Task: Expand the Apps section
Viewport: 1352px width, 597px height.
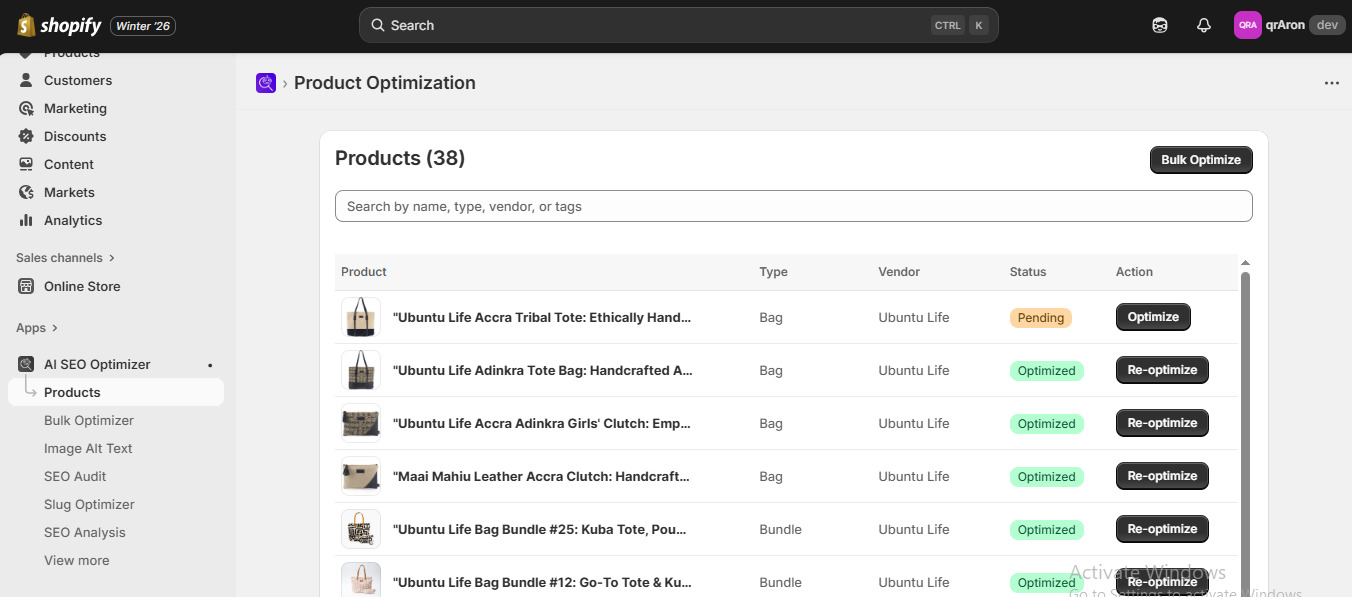Action: coord(37,327)
